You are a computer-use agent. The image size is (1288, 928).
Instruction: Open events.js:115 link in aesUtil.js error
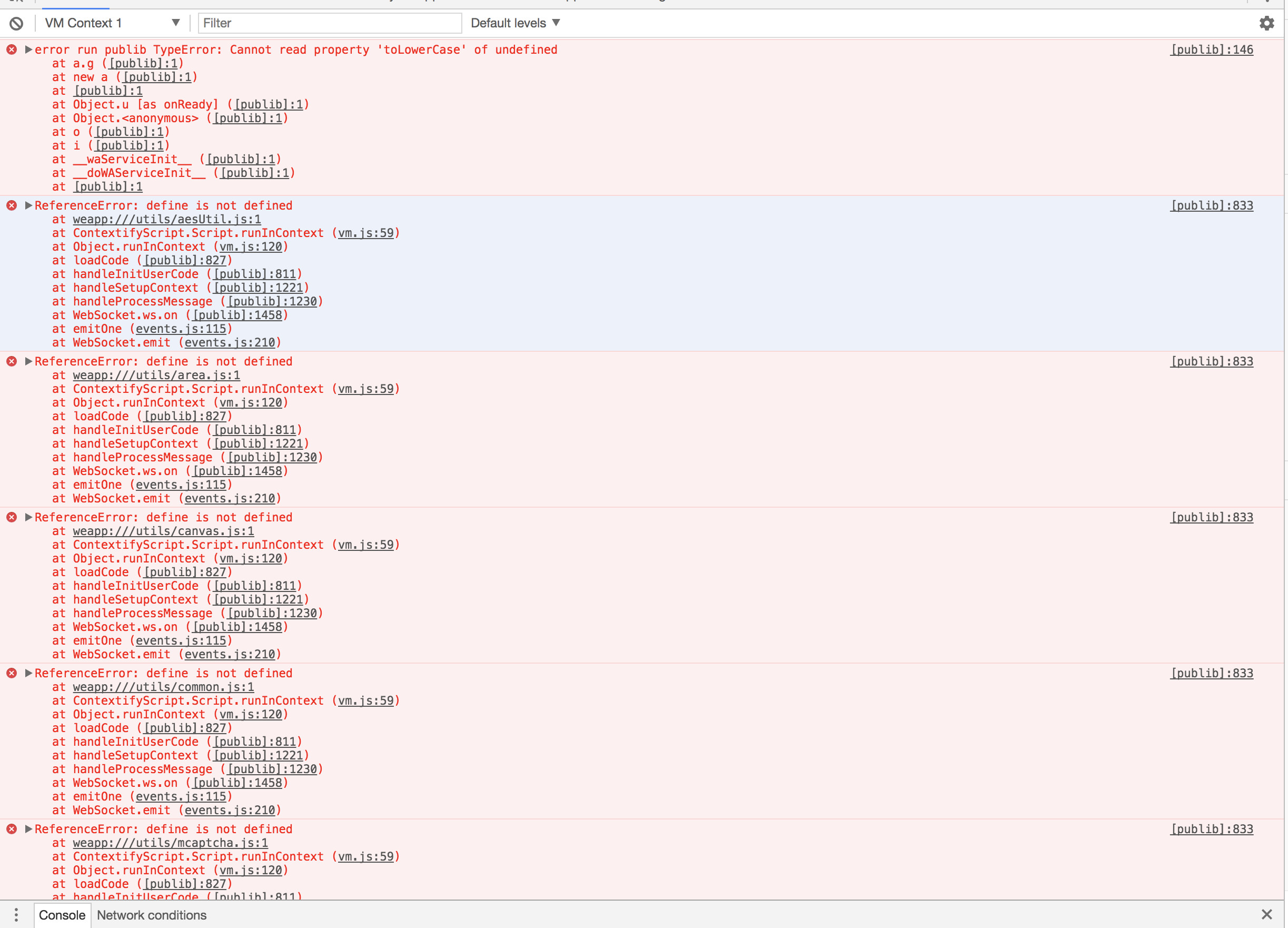pos(181,329)
